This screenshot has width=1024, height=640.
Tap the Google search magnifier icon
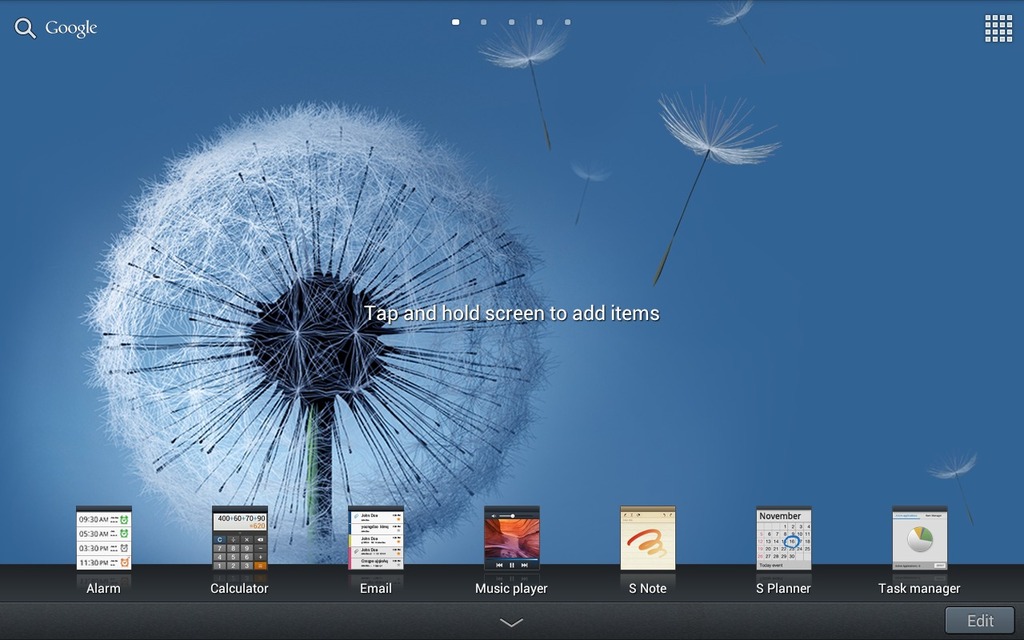coord(25,28)
